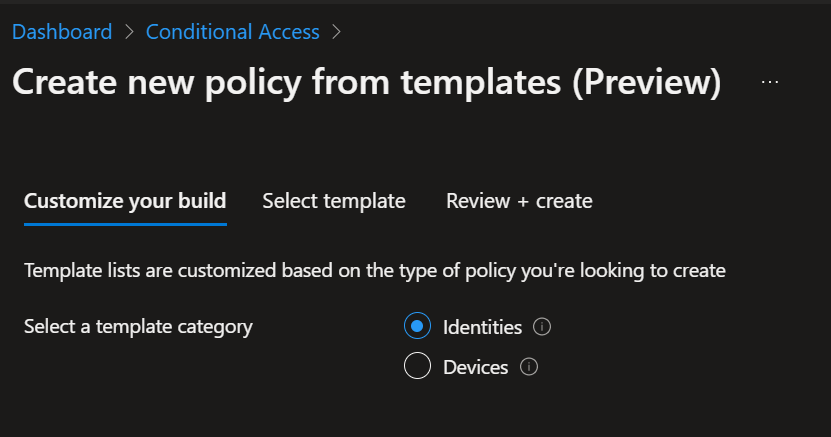Image resolution: width=831 pixels, height=437 pixels.
Task: Click the blue underline under active tab
Action: click(125, 224)
